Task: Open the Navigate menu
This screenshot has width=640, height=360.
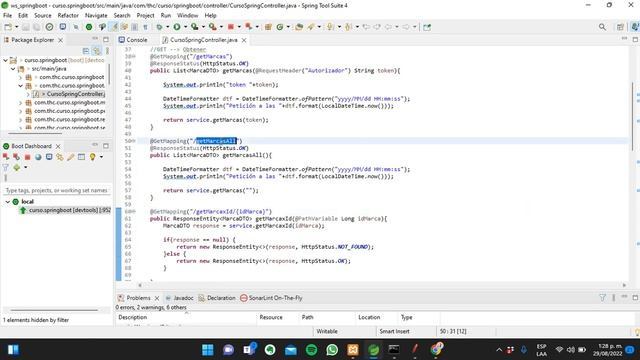Action: coord(96,16)
